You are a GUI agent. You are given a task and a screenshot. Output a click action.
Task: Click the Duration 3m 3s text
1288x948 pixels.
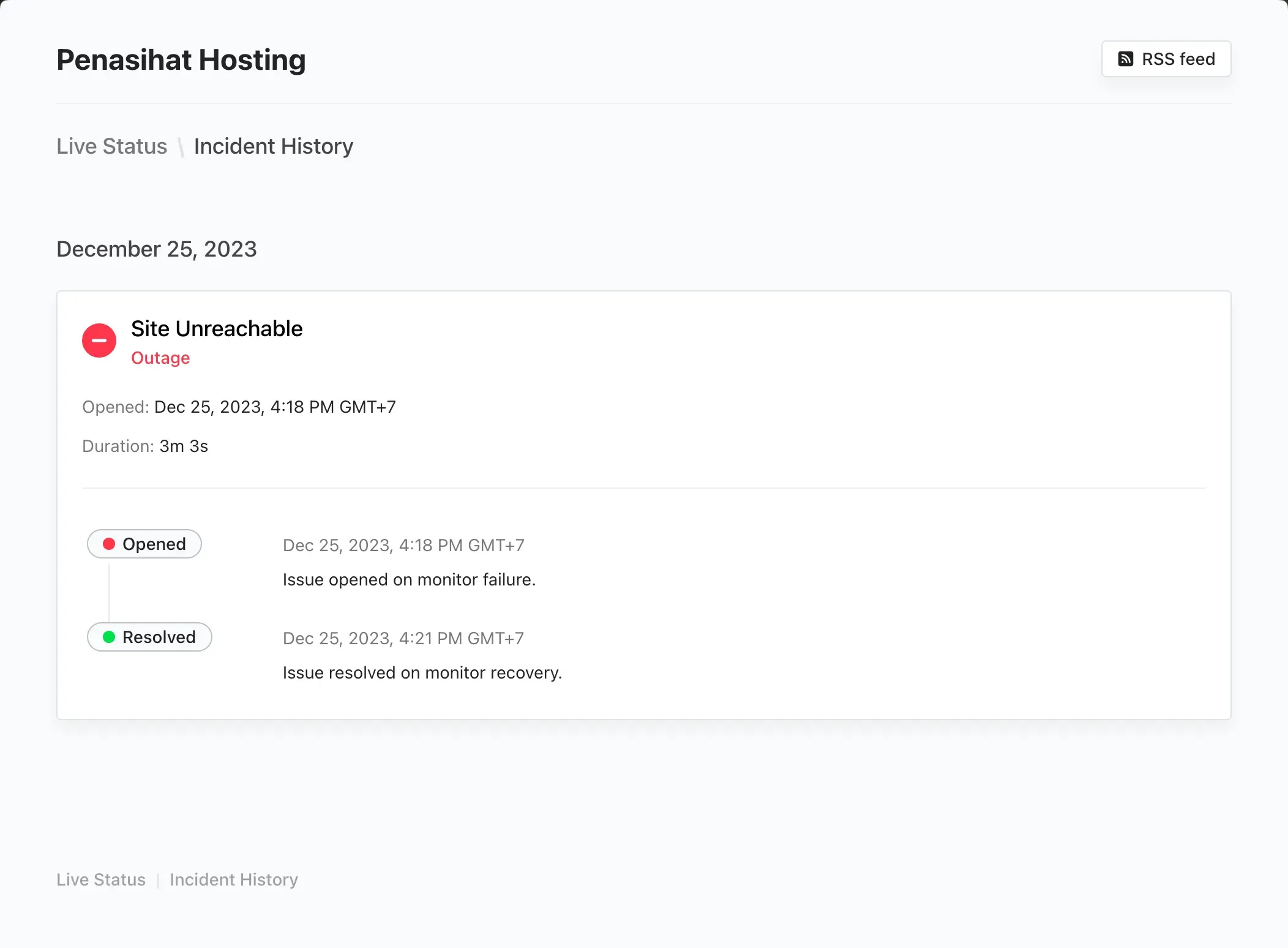pos(145,446)
